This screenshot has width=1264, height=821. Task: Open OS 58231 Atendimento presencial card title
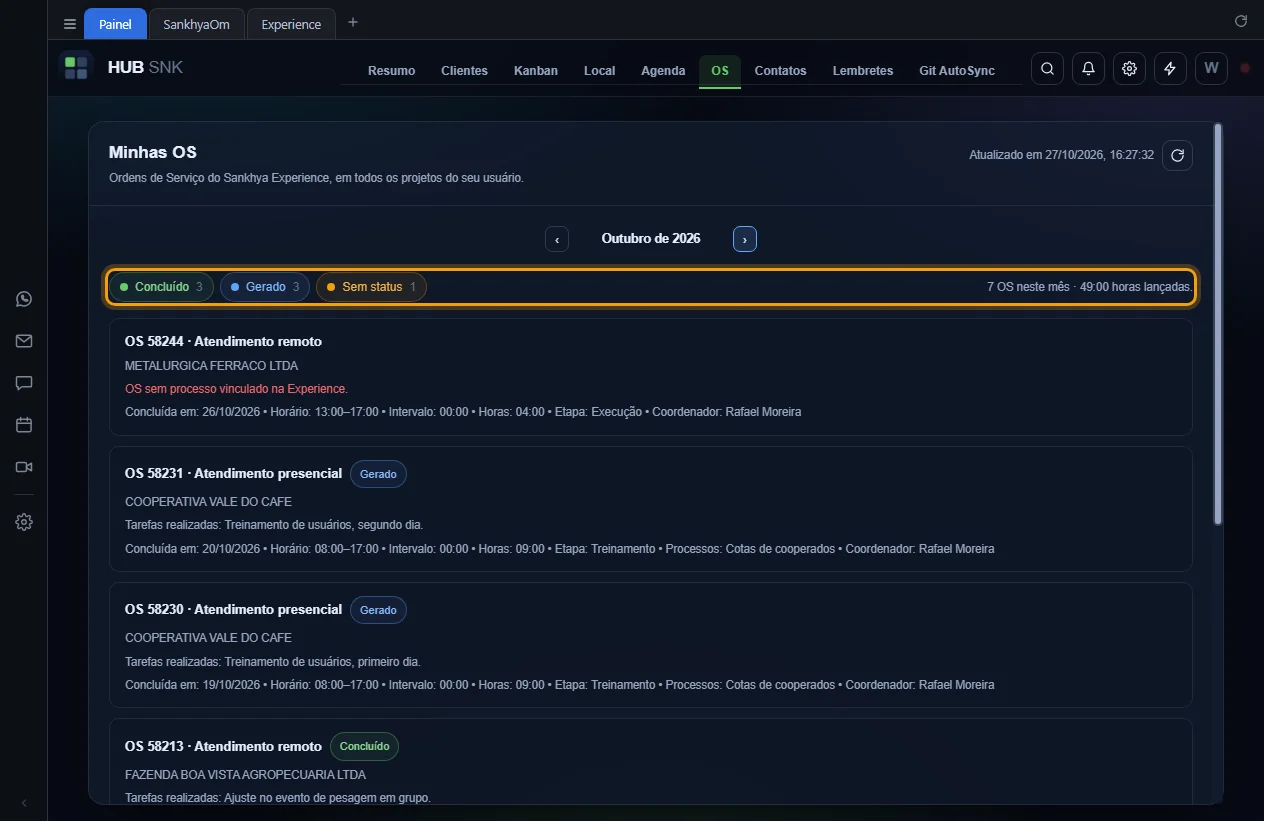click(233, 473)
